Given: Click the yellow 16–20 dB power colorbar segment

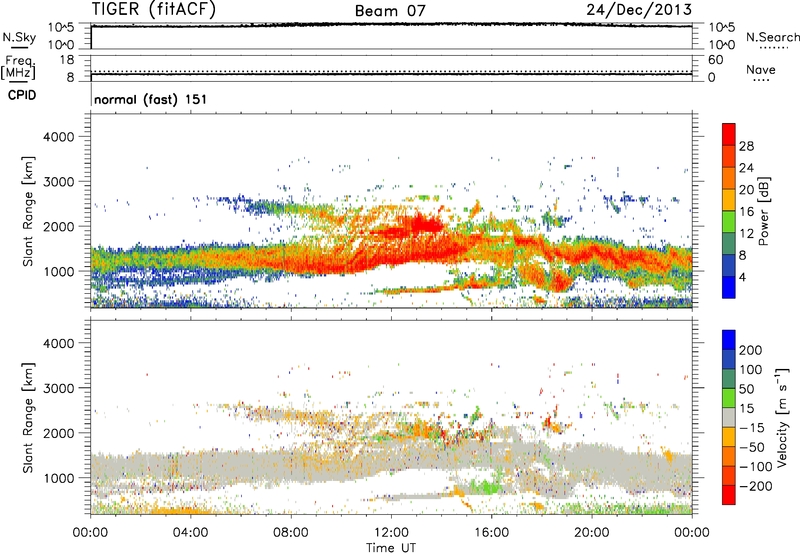Looking at the screenshot, I should [729, 200].
